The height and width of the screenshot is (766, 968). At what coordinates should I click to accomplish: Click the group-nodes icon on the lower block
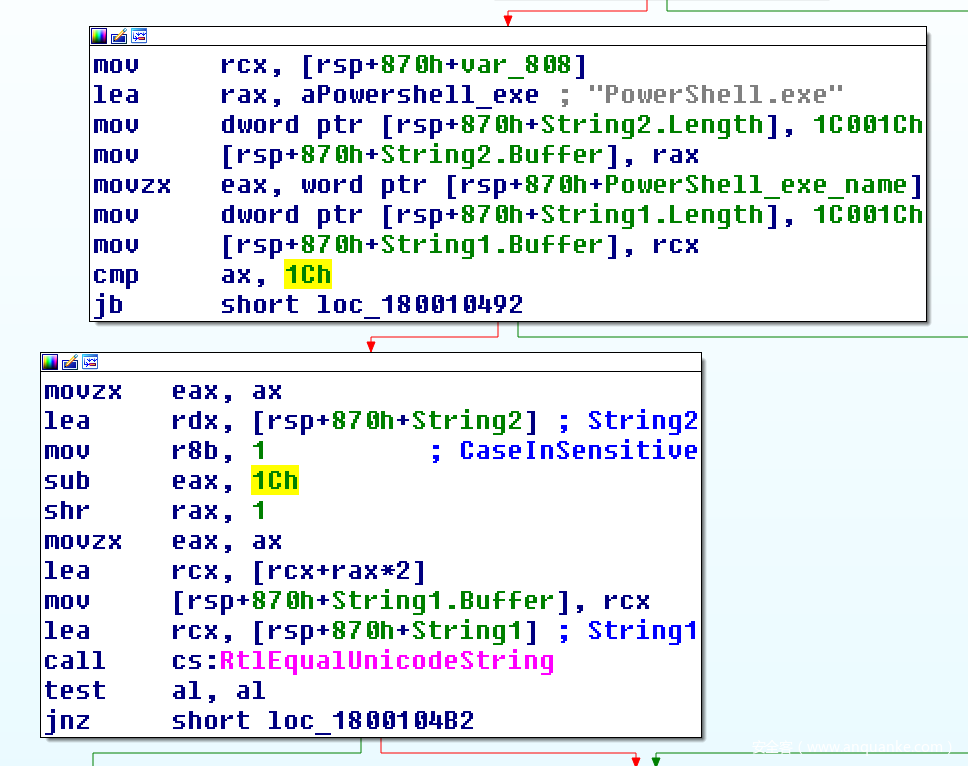(x=90, y=362)
